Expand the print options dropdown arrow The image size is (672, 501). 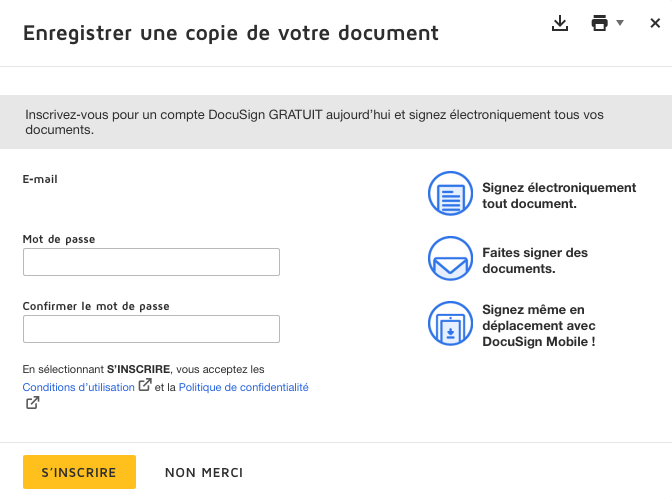[620, 22]
